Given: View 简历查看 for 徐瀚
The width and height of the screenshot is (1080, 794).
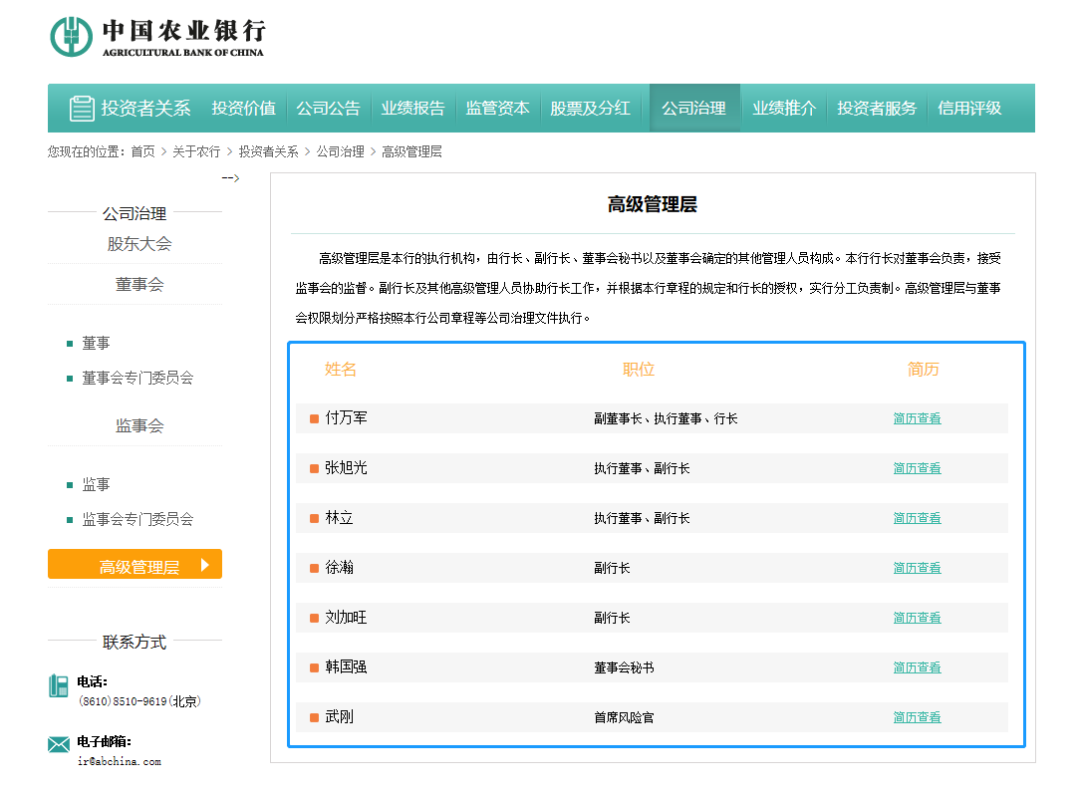Looking at the screenshot, I should tap(917, 568).
